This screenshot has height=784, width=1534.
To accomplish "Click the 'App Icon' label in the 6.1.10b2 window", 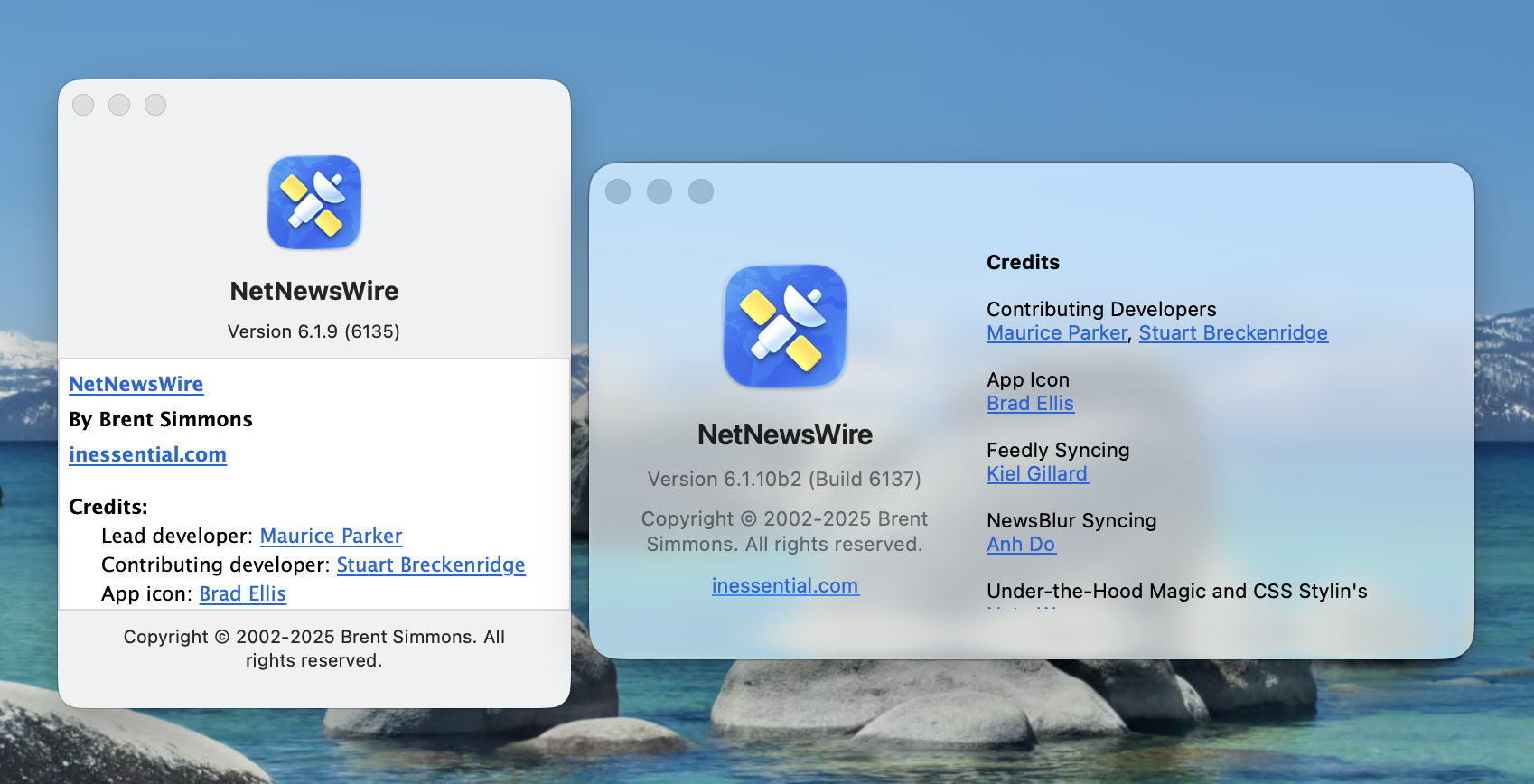I will 1028,379.
